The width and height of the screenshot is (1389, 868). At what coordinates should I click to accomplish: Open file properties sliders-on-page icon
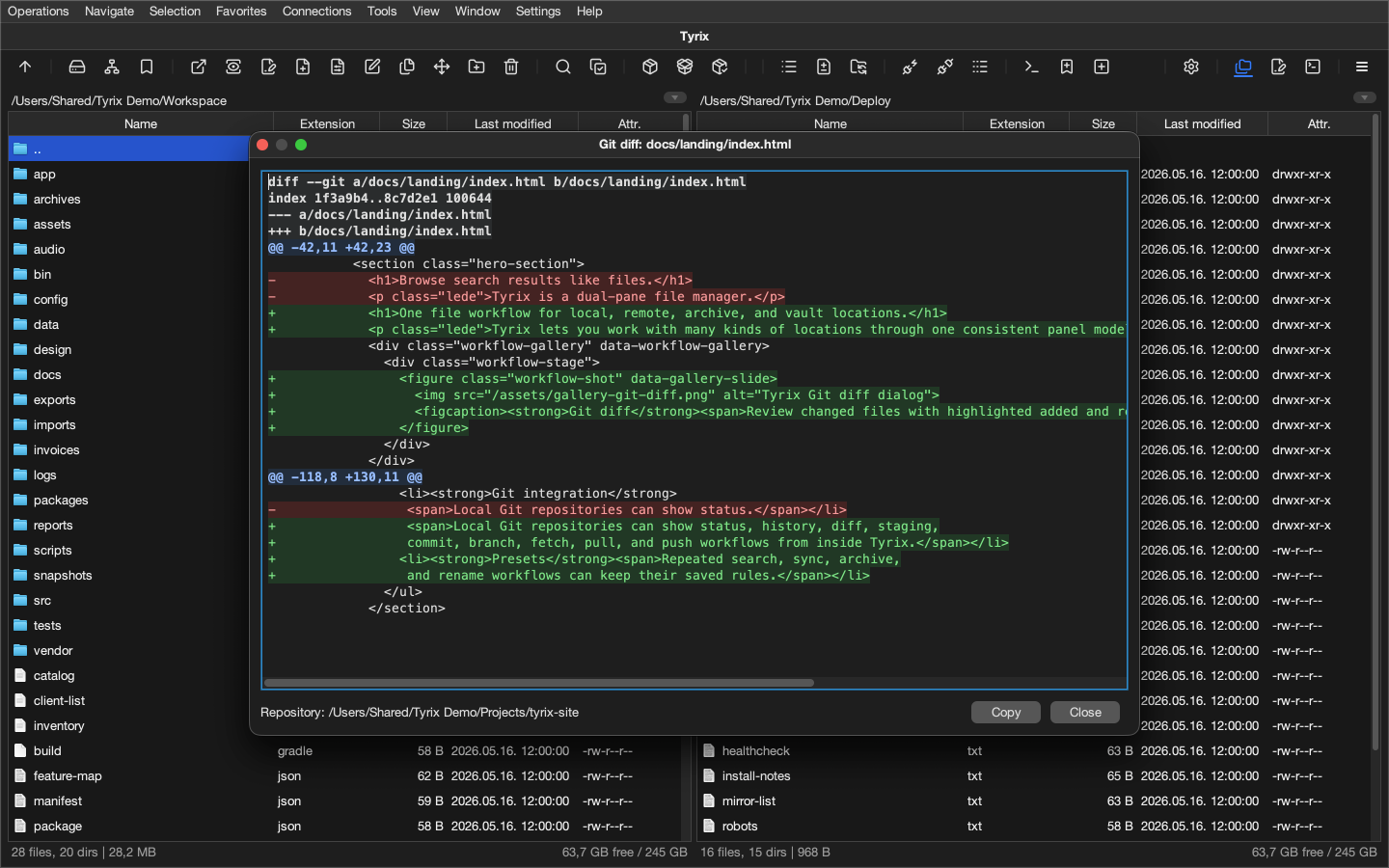[338, 67]
